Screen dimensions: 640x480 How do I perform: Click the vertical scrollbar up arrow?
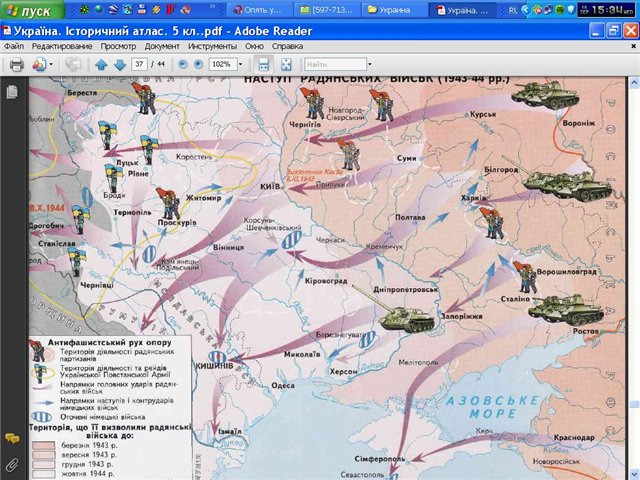tap(634, 83)
